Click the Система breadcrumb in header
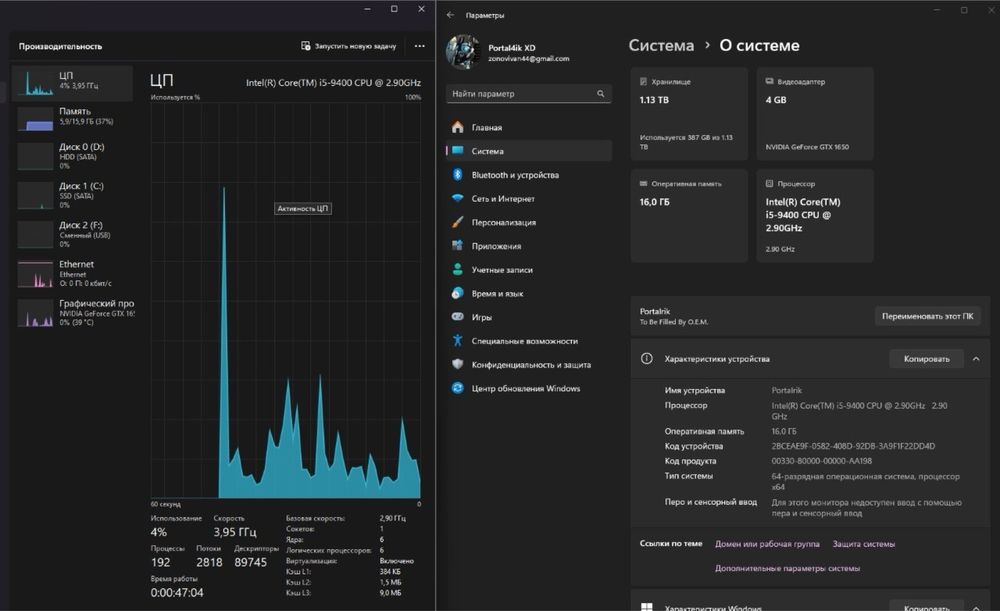Image resolution: width=1000 pixels, height=611 pixels. (x=661, y=45)
